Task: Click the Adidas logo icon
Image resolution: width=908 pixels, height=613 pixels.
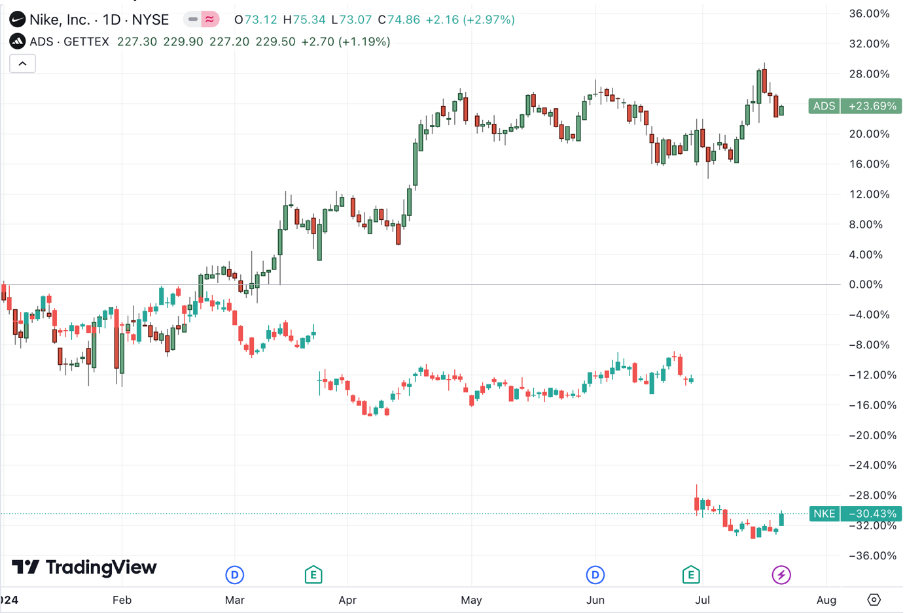Action: [x=17, y=41]
